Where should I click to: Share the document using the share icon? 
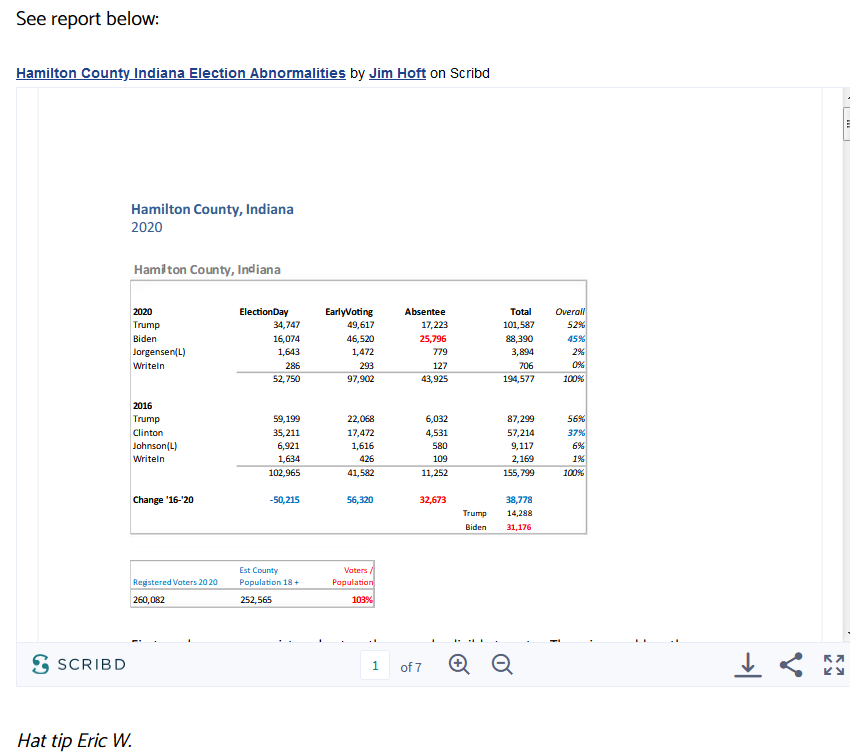[791, 665]
